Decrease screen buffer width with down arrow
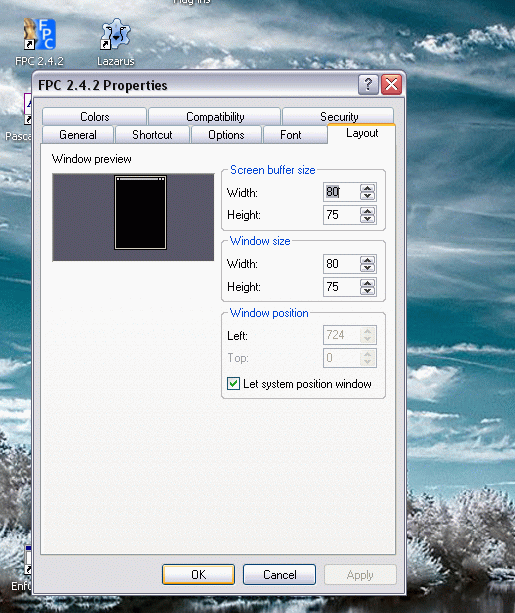 [x=368, y=196]
